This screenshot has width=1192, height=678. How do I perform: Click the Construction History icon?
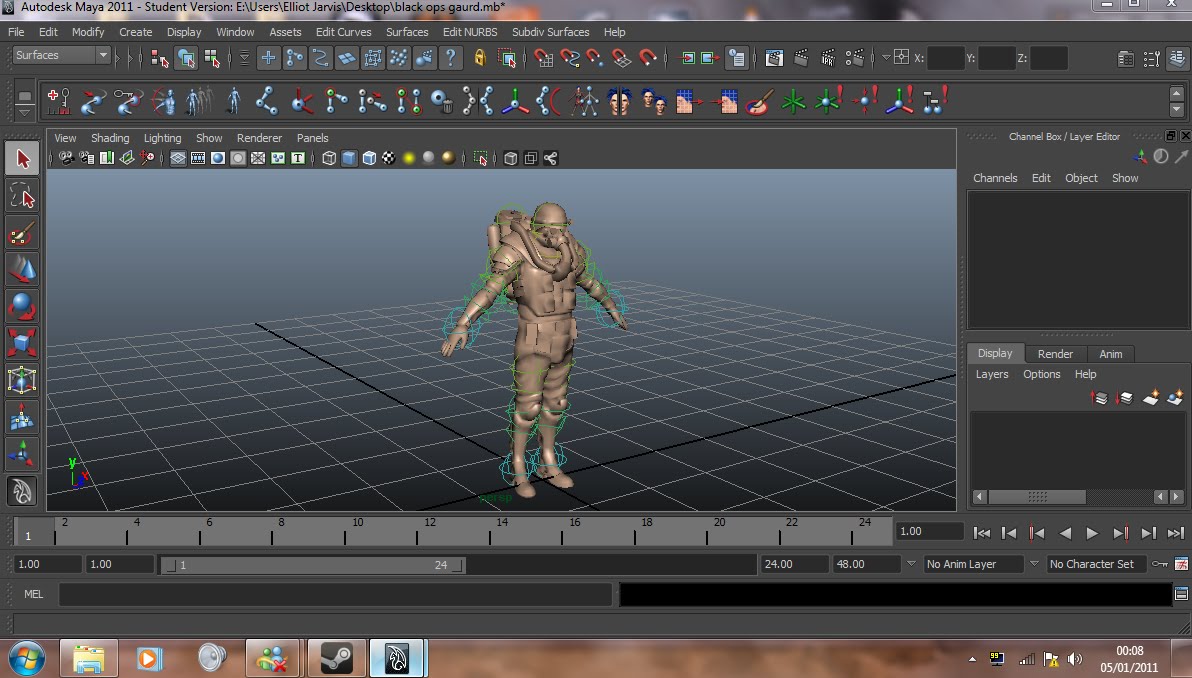point(736,58)
